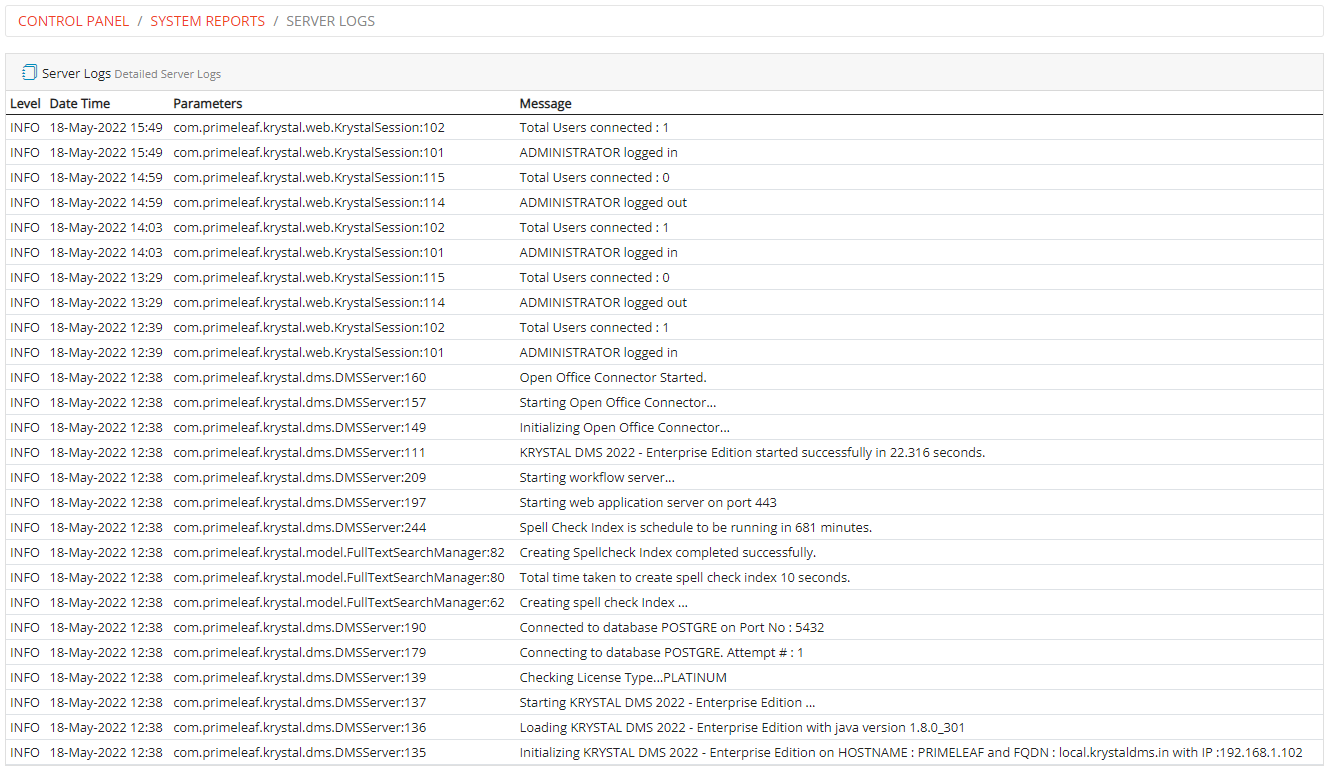Sort logs by the Level column header
Screen dimensions: 1325x784
tap(25, 103)
